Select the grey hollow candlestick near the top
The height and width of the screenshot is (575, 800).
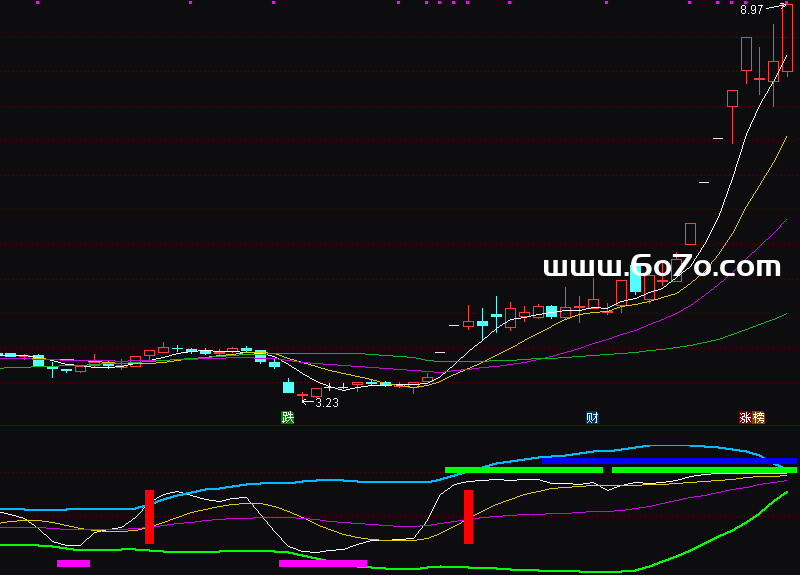pyautogui.click(x=746, y=54)
